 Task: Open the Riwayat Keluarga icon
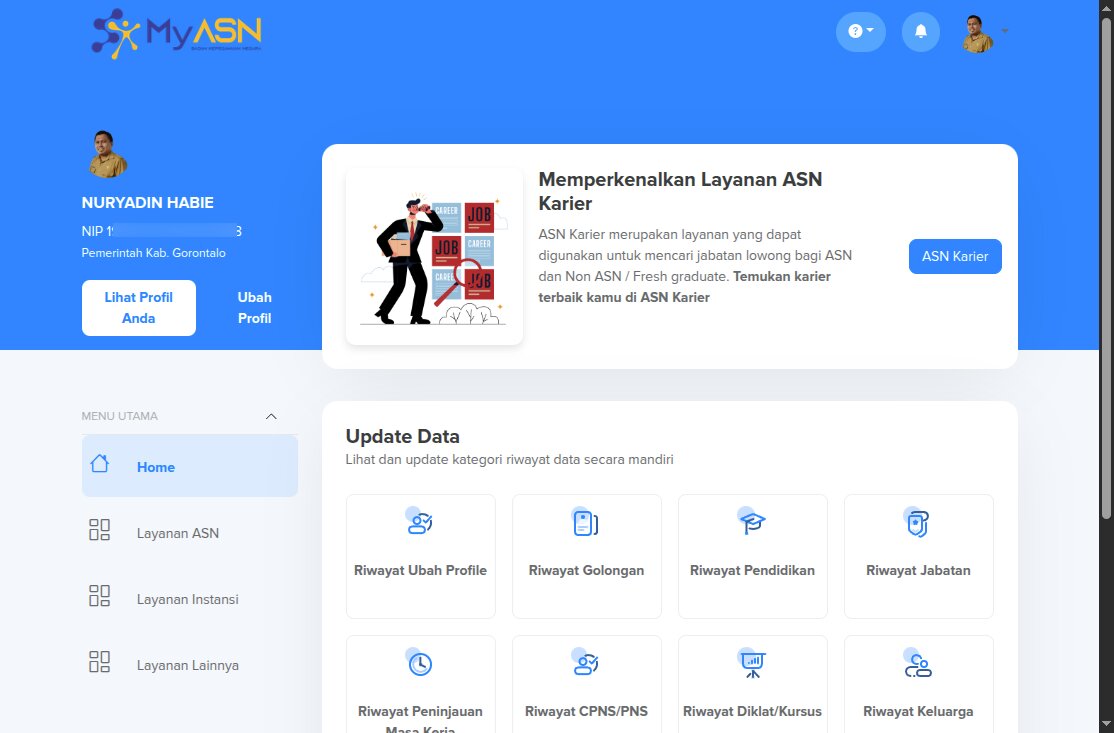918,662
